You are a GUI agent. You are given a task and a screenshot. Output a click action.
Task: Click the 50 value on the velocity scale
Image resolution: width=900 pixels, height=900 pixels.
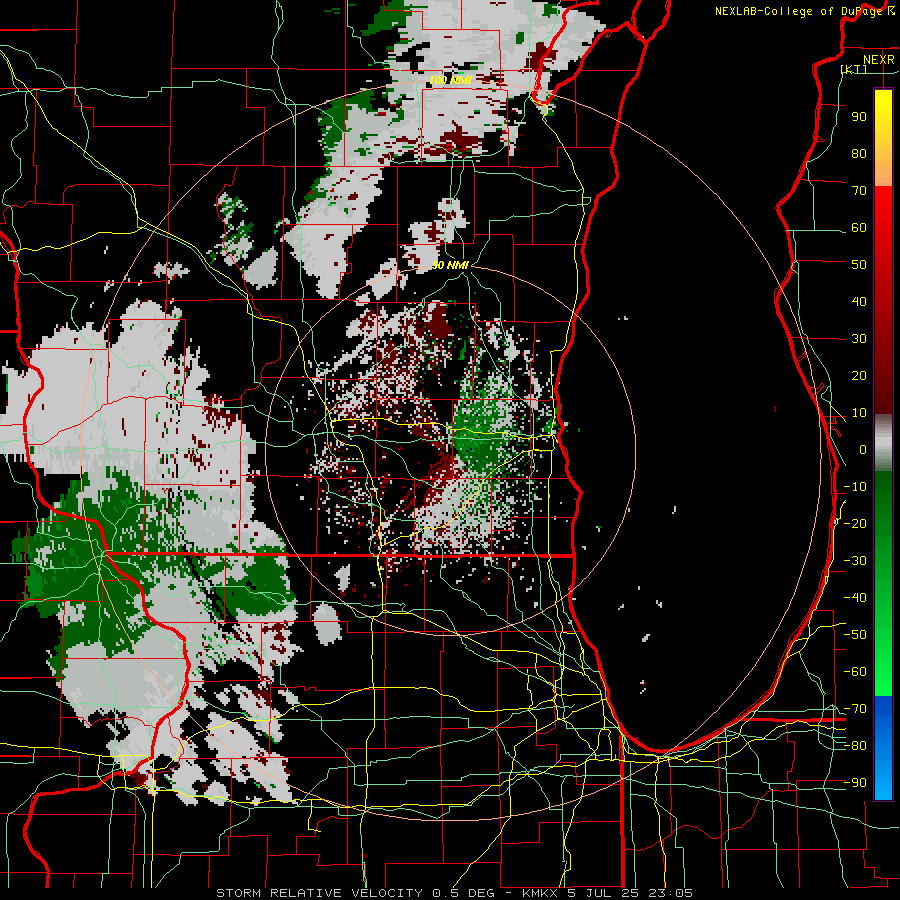pyautogui.click(x=859, y=265)
